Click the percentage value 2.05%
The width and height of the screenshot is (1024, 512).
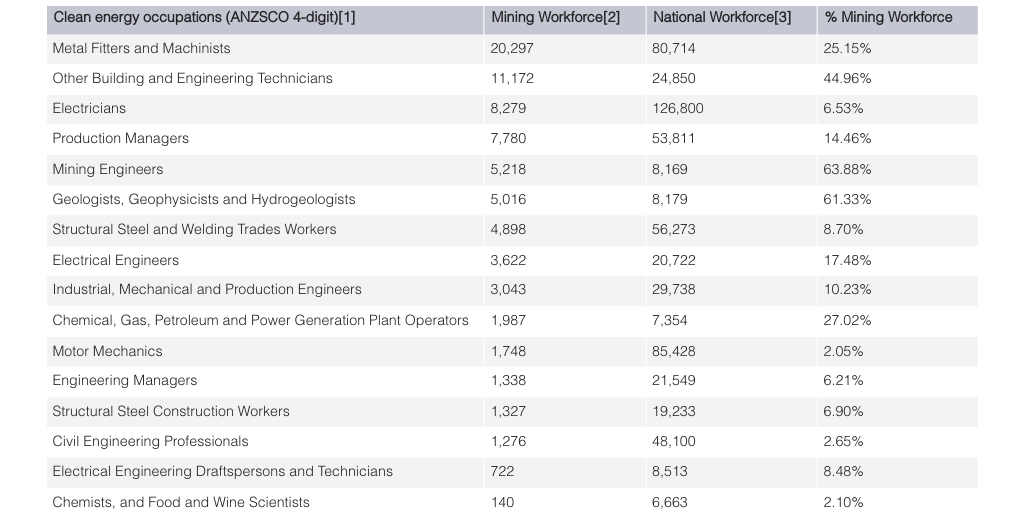(x=843, y=351)
